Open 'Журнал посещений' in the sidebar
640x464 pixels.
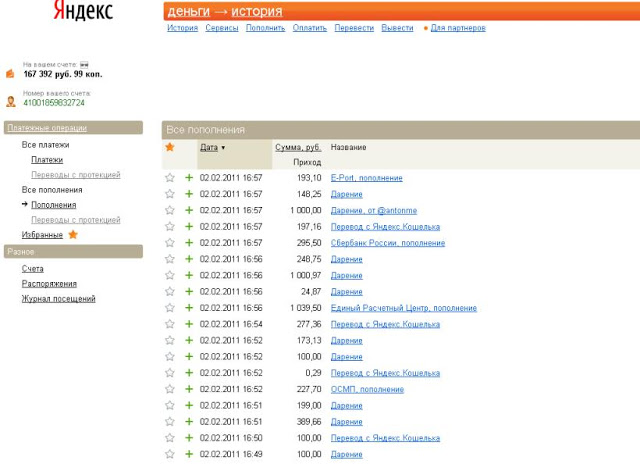pos(58,299)
